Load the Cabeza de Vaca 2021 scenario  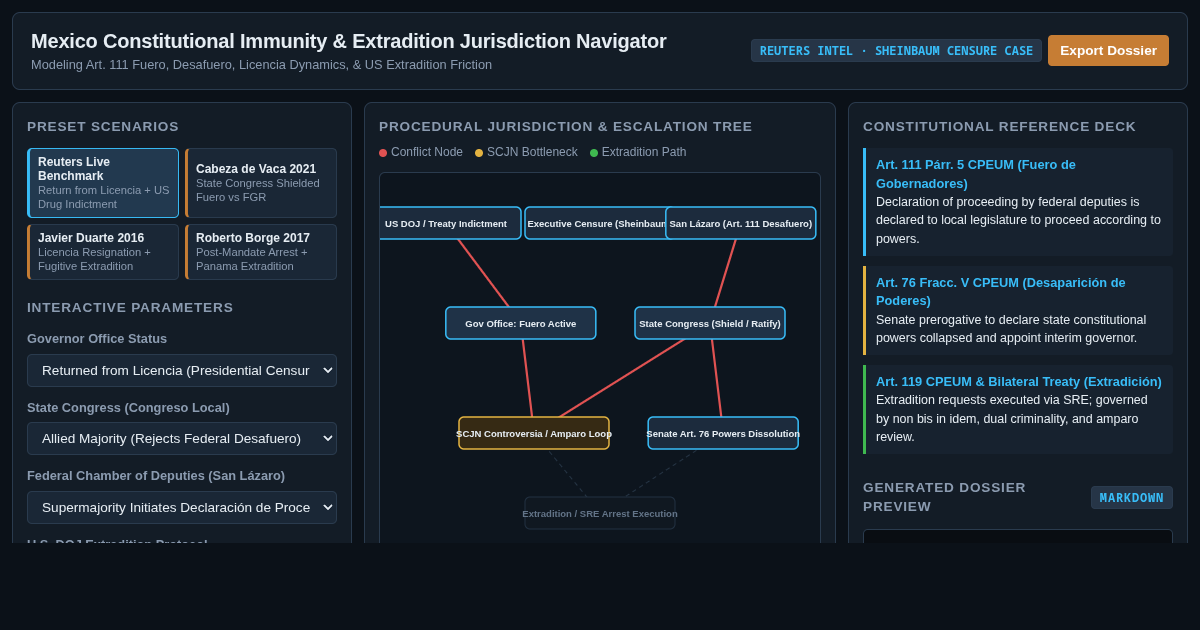tap(261, 183)
